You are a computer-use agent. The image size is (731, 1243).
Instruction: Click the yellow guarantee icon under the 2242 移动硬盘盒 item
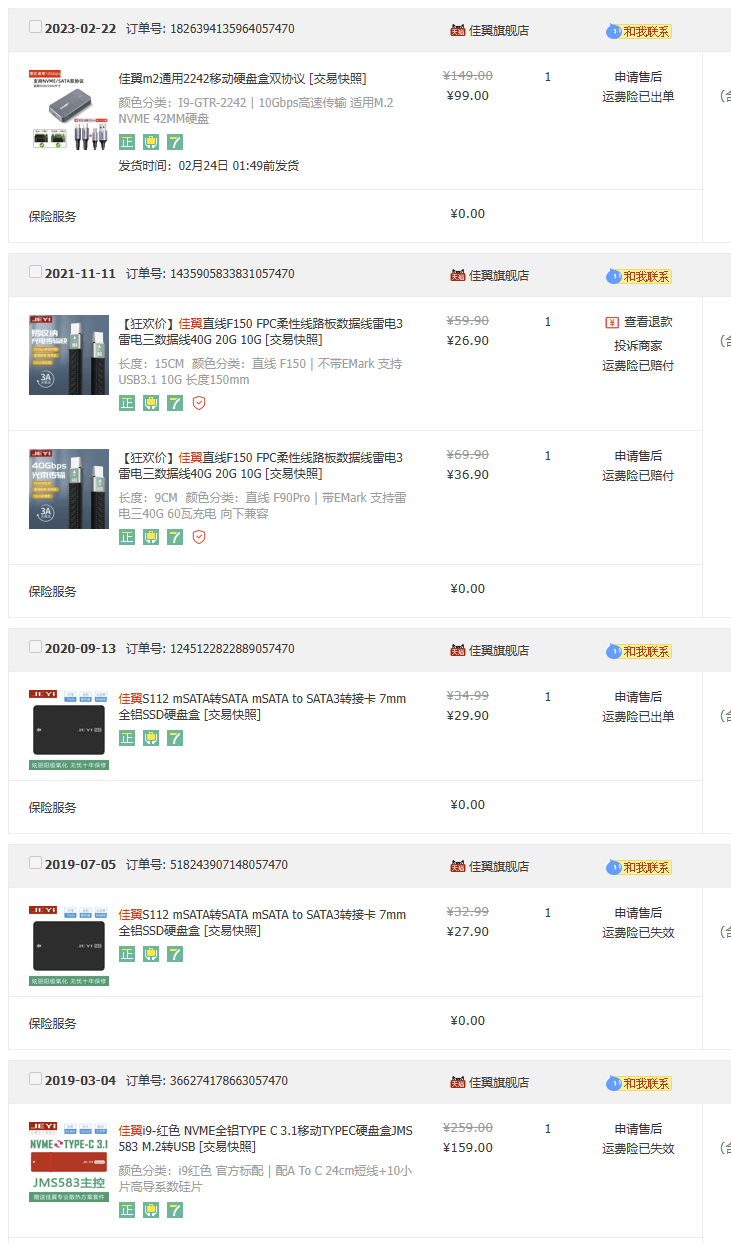[151, 142]
